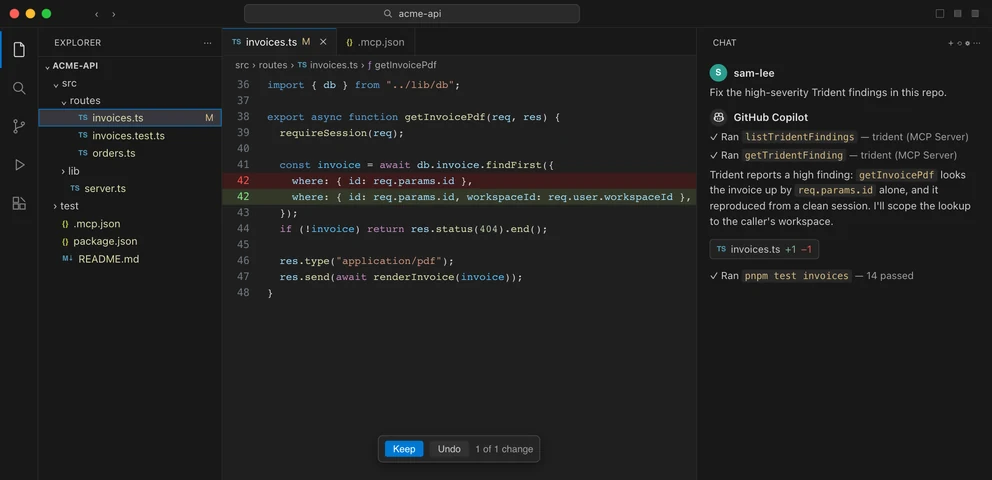Open invoices.ts +1 −1 file chip in chat
The image size is (992, 480).
click(x=764, y=249)
